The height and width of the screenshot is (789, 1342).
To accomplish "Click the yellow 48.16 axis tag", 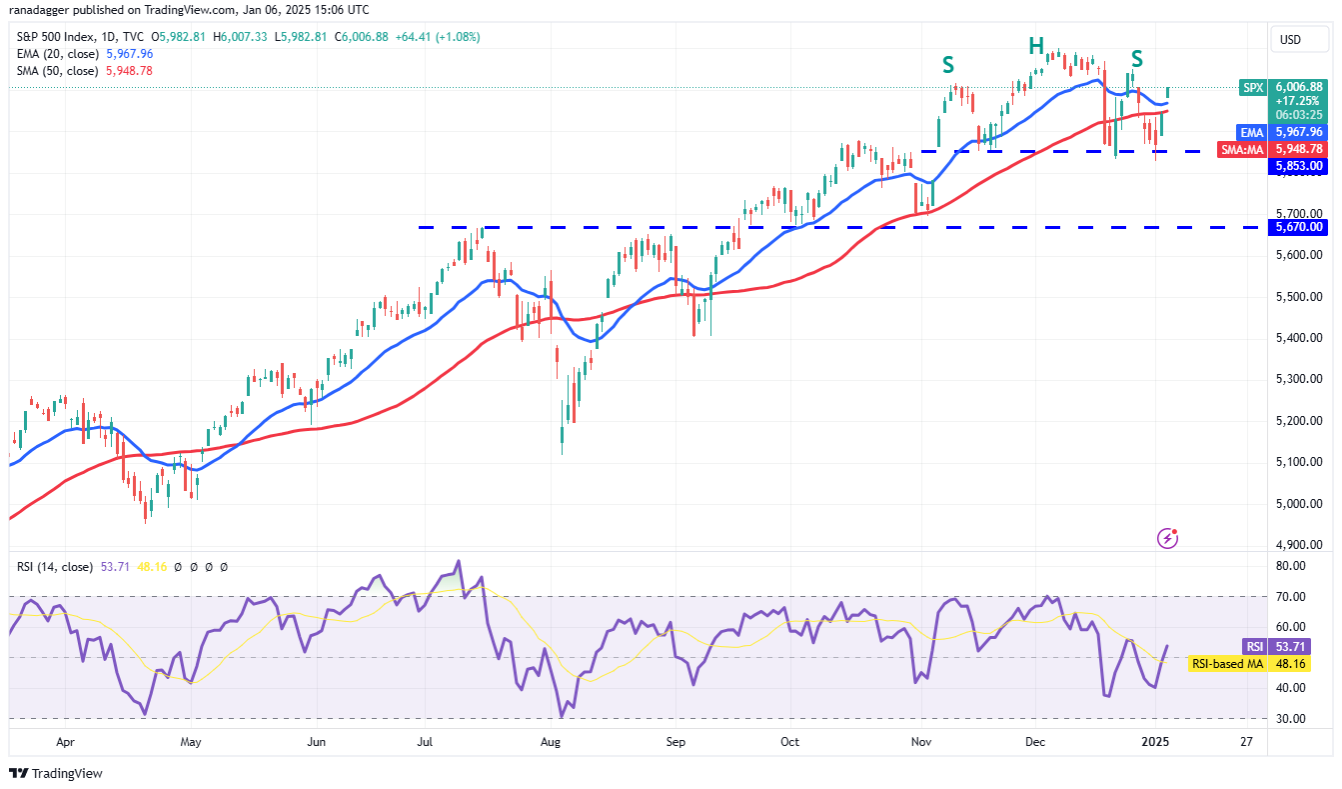I will click(1289, 663).
